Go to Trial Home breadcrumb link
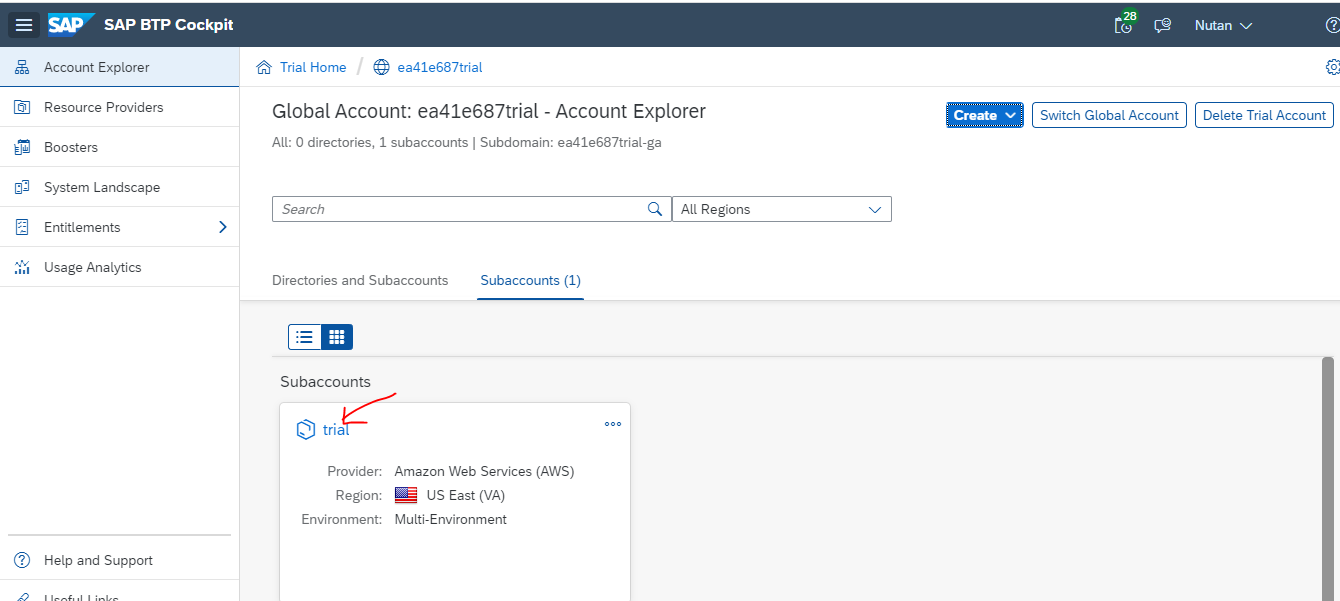1340x601 pixels. (x=313, y=67)
